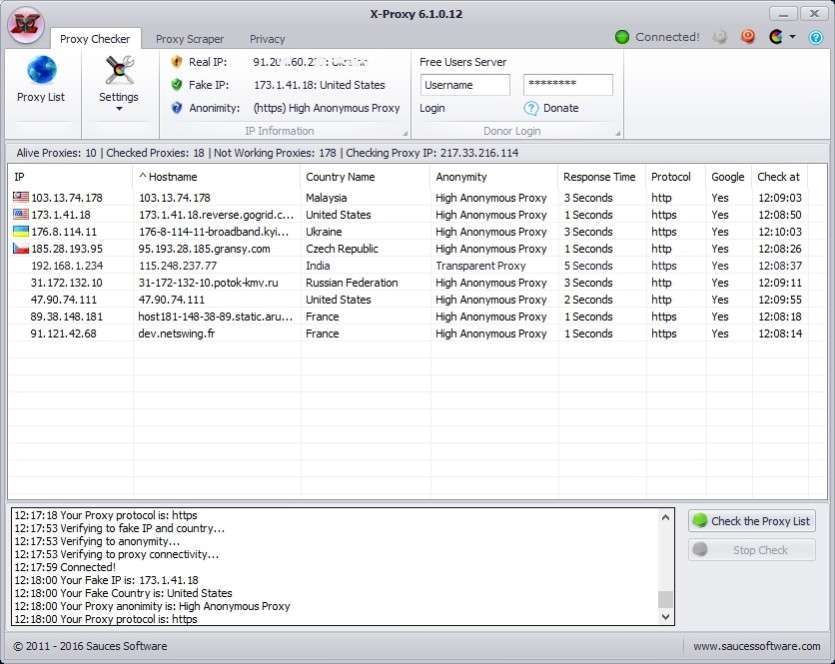
Task: Click the Alive Proxies: 10 status text
Action: pos(56,153)
